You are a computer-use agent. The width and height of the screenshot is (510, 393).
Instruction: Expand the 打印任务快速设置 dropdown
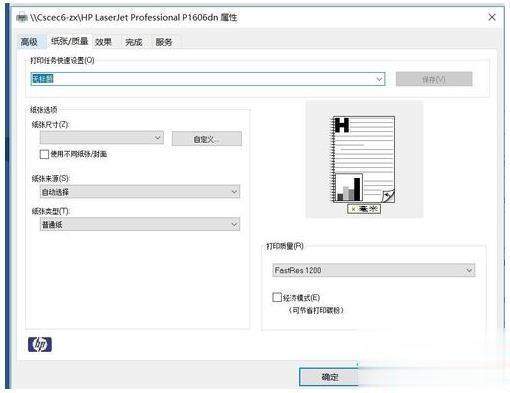[x=379, y=79]
